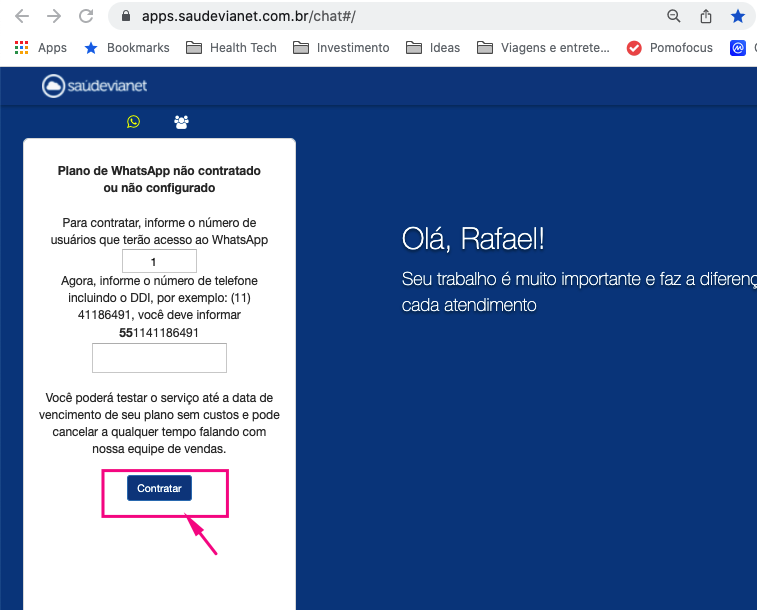The image size is (757, 610).
Task: Click the heading Plano de WhatsApp não contratado
Action: pos(159,179)
